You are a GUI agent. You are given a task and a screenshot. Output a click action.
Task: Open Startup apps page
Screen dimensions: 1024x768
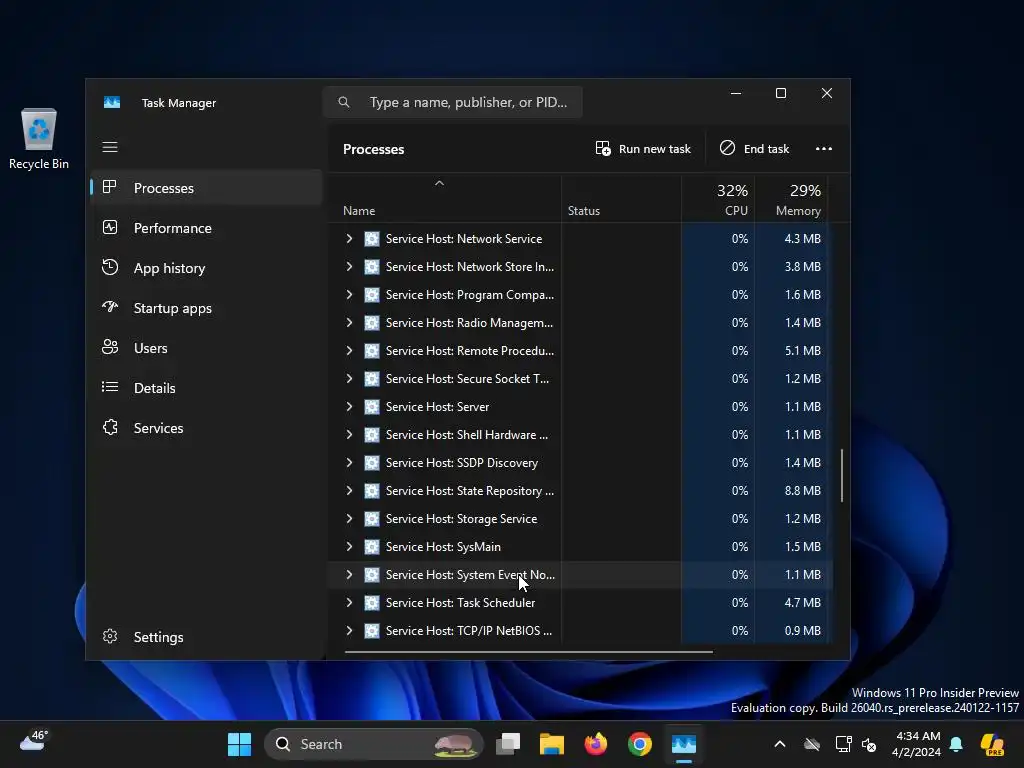point(206,308)
